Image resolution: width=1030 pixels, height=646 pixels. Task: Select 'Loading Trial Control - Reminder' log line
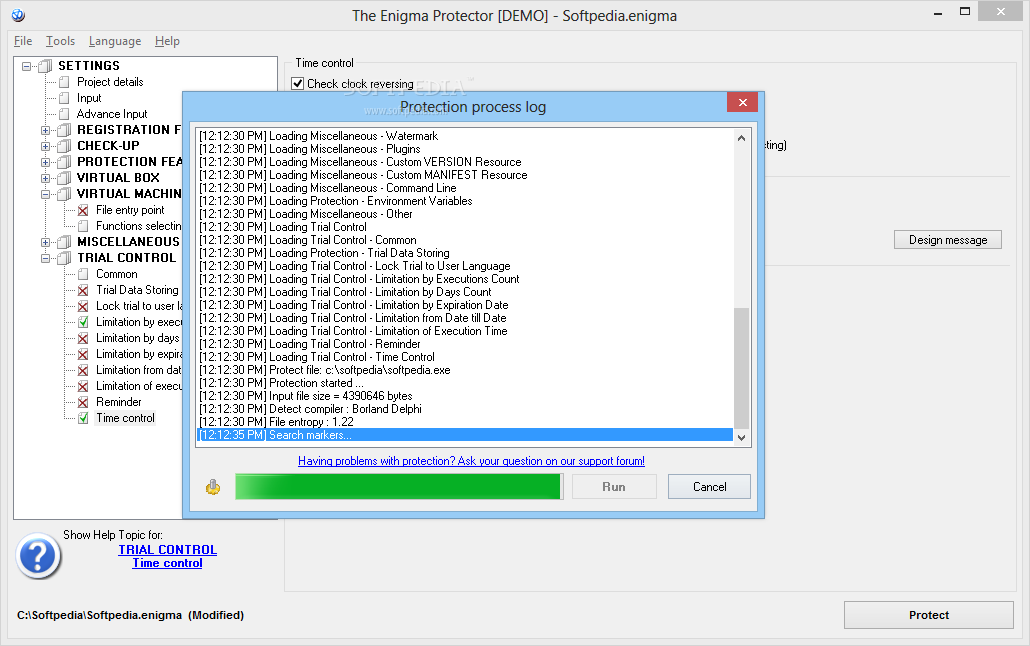465,344
